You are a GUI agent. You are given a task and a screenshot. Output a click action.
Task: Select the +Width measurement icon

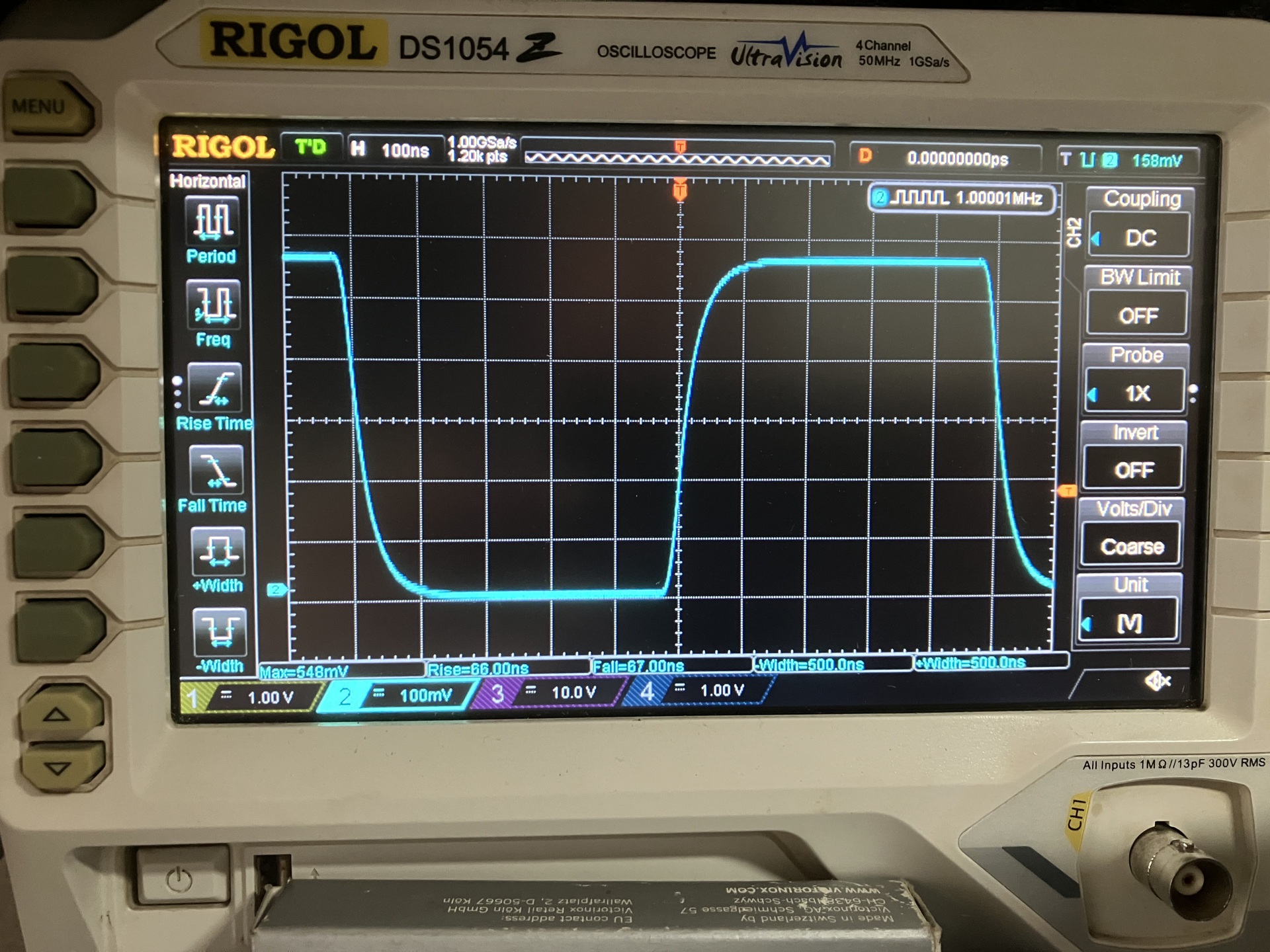click(x=218, y=552)
